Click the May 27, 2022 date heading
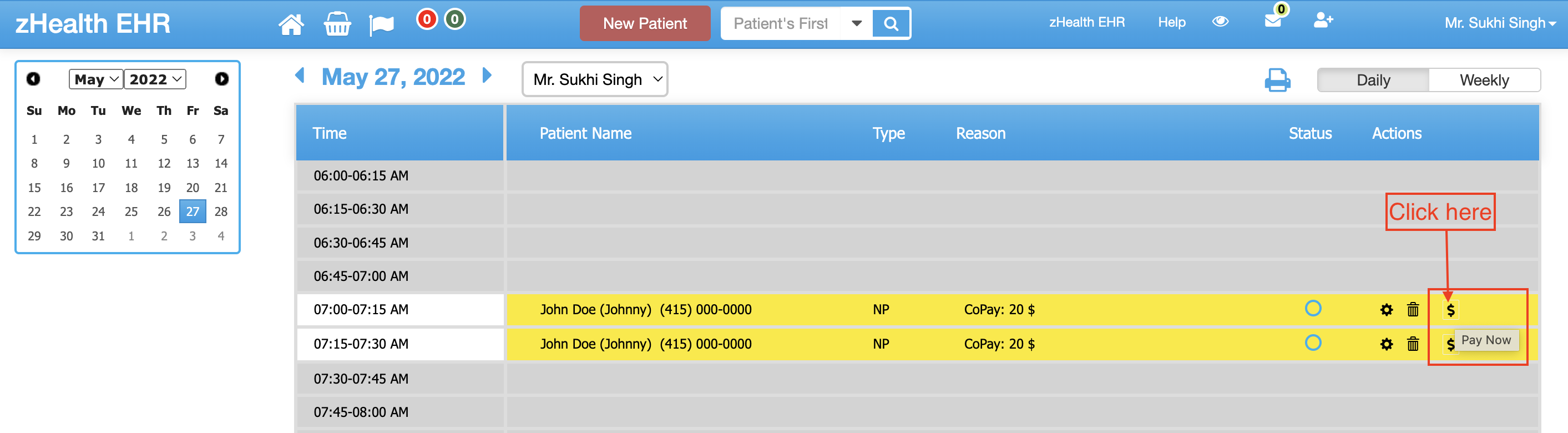The width and height of the screenshot is (1568, 433). (393, 77)
